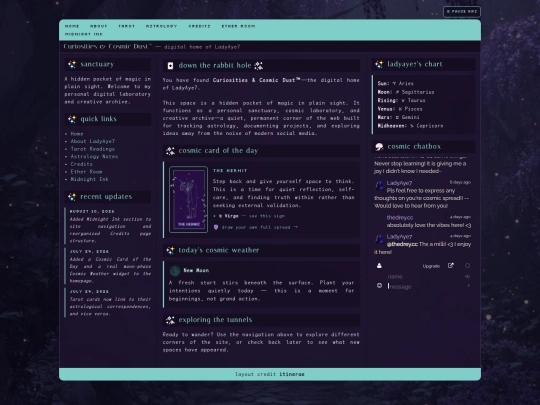Click the 'ladyaye7's chart' heading

(415, 64)
